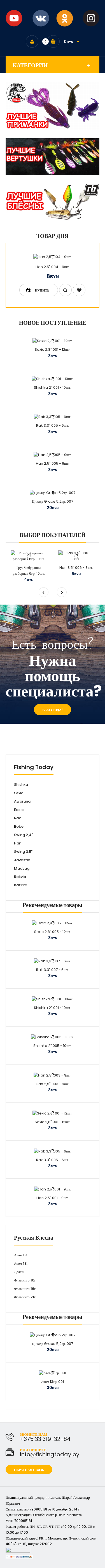The height and width of the screenshot is (1568, 105).
Task: Open the Лучшие вертушки banner
Action: (x=53, y=156)
